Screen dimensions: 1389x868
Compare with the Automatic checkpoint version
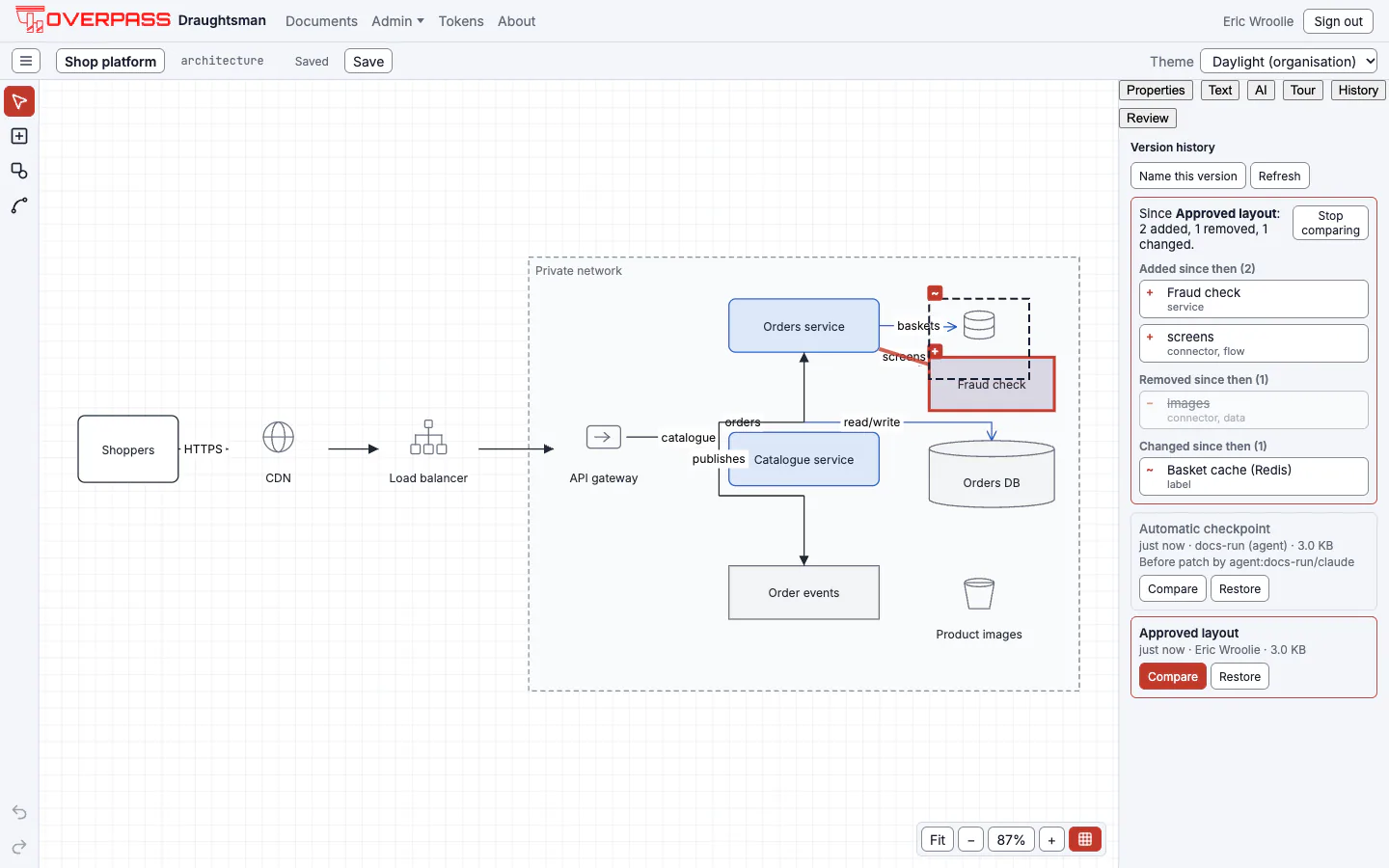(1173, 588)
